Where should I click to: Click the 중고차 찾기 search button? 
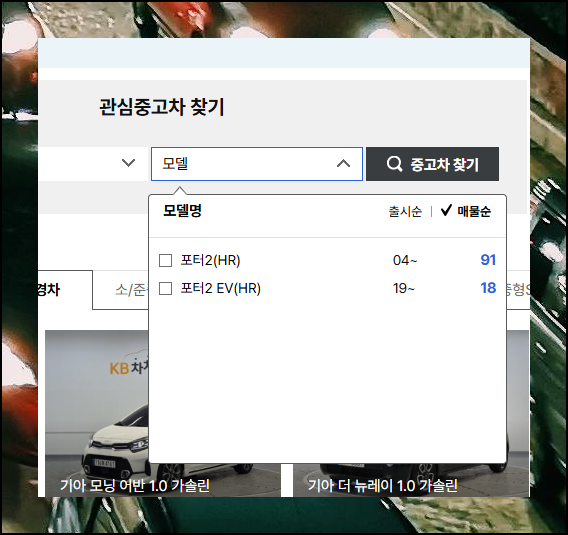433,164
